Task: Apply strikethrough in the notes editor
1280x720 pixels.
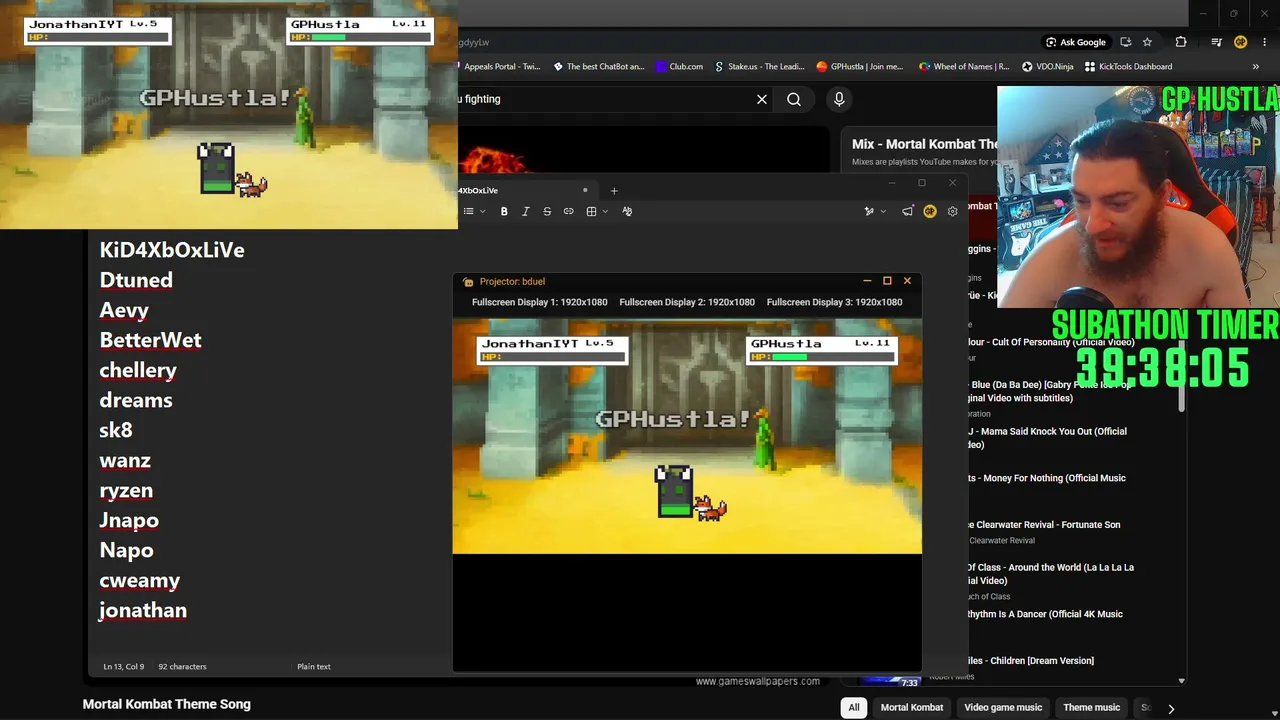Action: coord(547,211)
